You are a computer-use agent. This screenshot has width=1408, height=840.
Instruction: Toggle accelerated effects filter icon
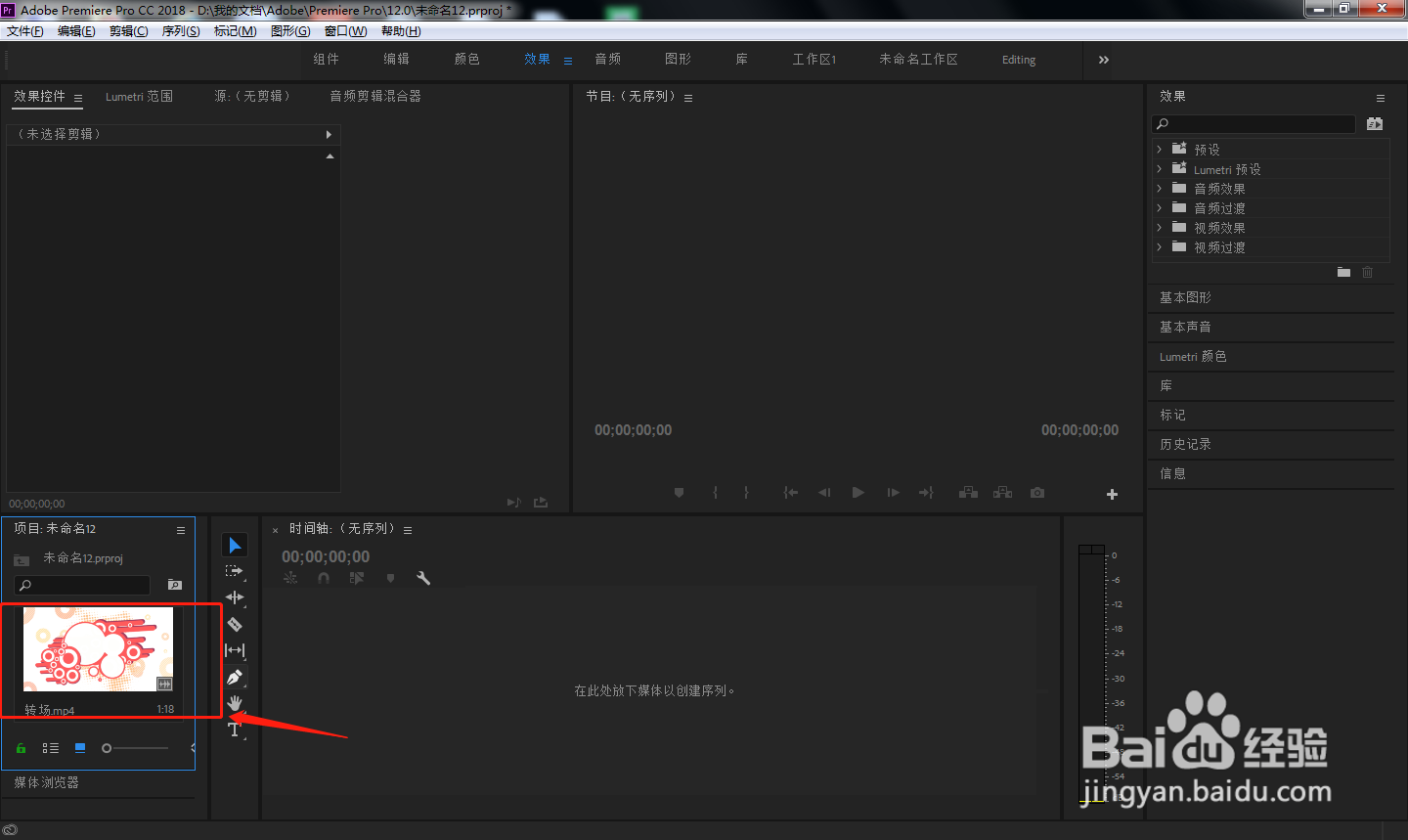[x=1375, y=124]
